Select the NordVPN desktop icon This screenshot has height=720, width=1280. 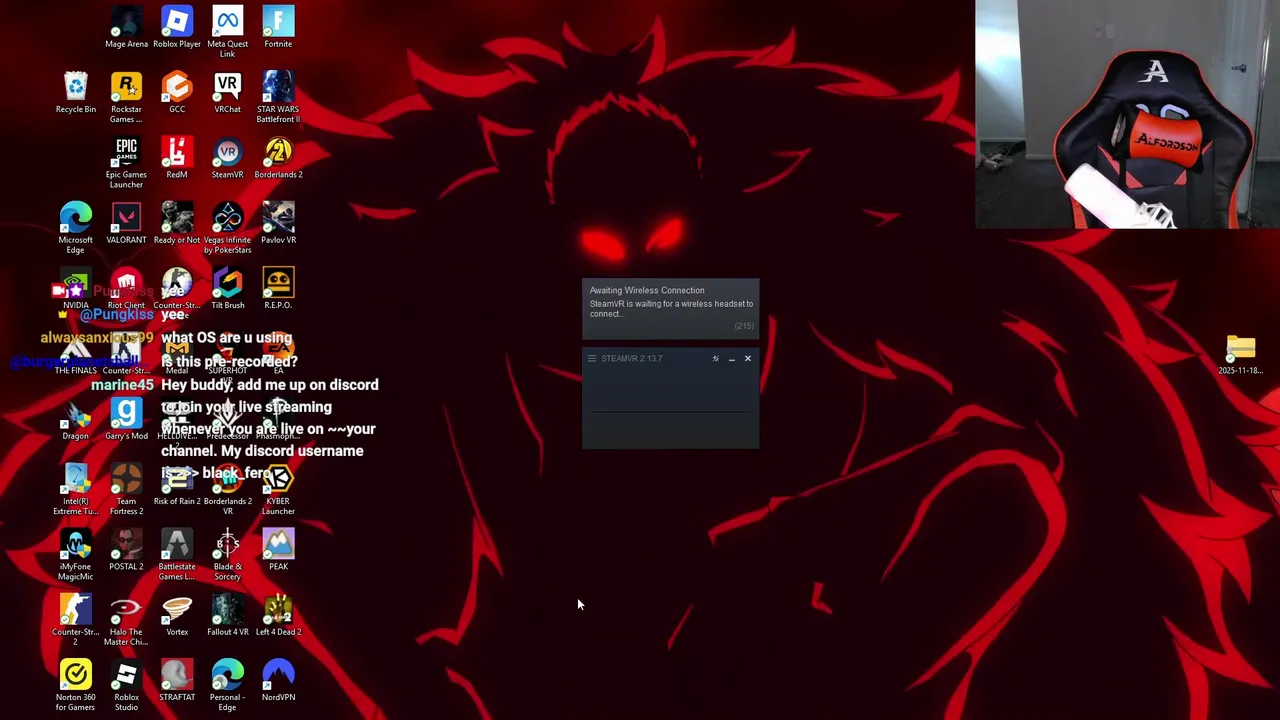[x=278, y=680]
